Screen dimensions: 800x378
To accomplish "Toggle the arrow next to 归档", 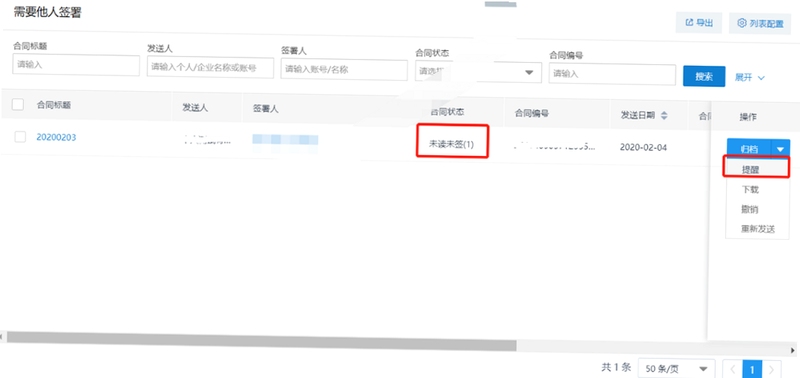I will (781, 149).
